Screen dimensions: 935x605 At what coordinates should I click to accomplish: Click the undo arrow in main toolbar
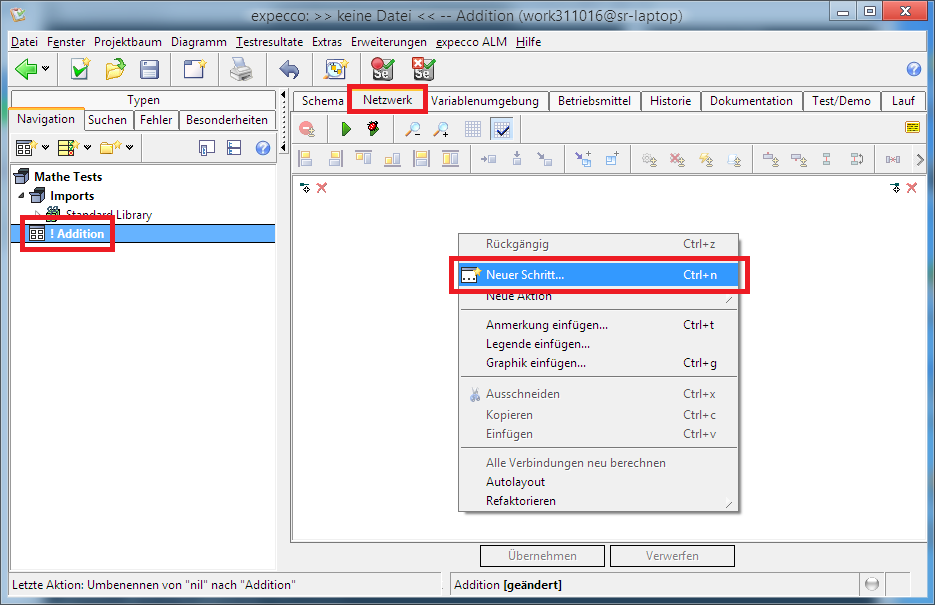[289, 69]
